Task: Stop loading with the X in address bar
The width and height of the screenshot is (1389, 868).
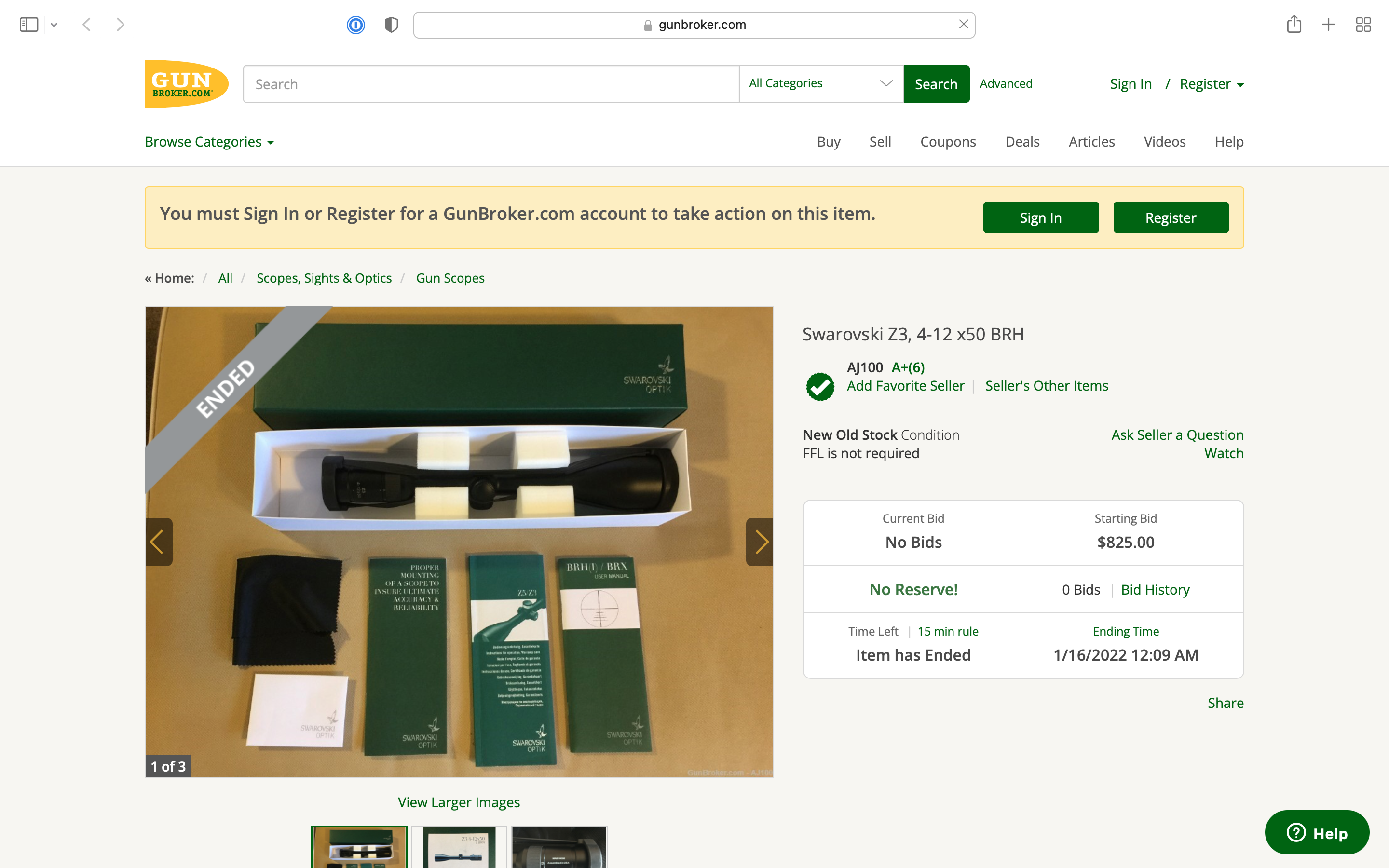Action: [x=964, y=24]
